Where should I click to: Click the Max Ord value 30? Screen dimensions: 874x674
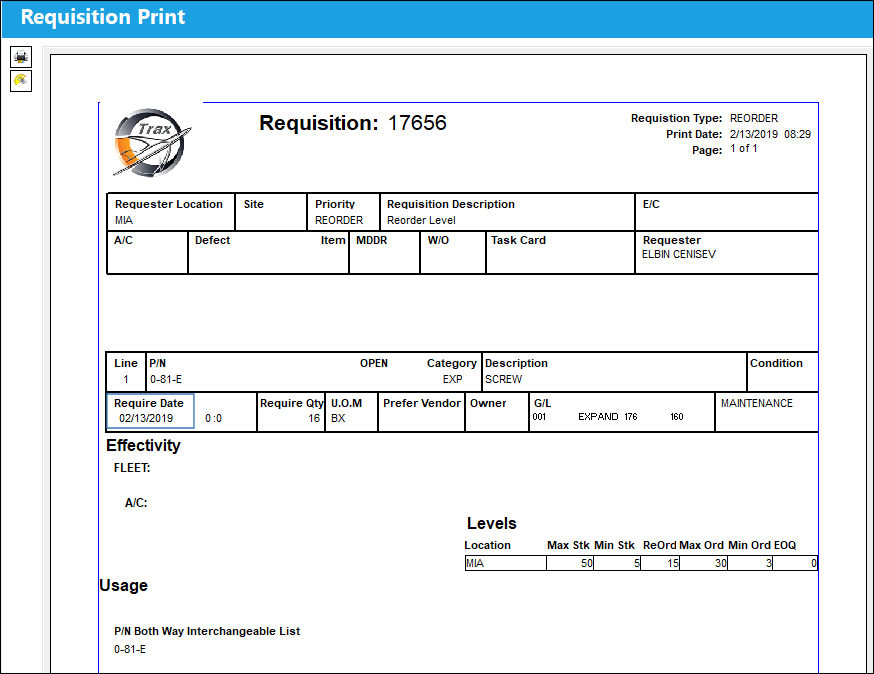point(721,563)
